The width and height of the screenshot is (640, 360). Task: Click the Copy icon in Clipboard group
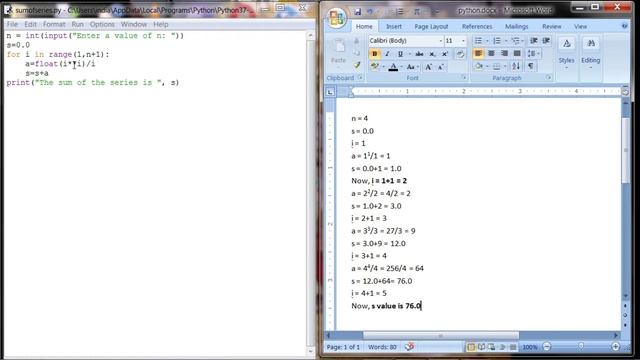(357, 53)
